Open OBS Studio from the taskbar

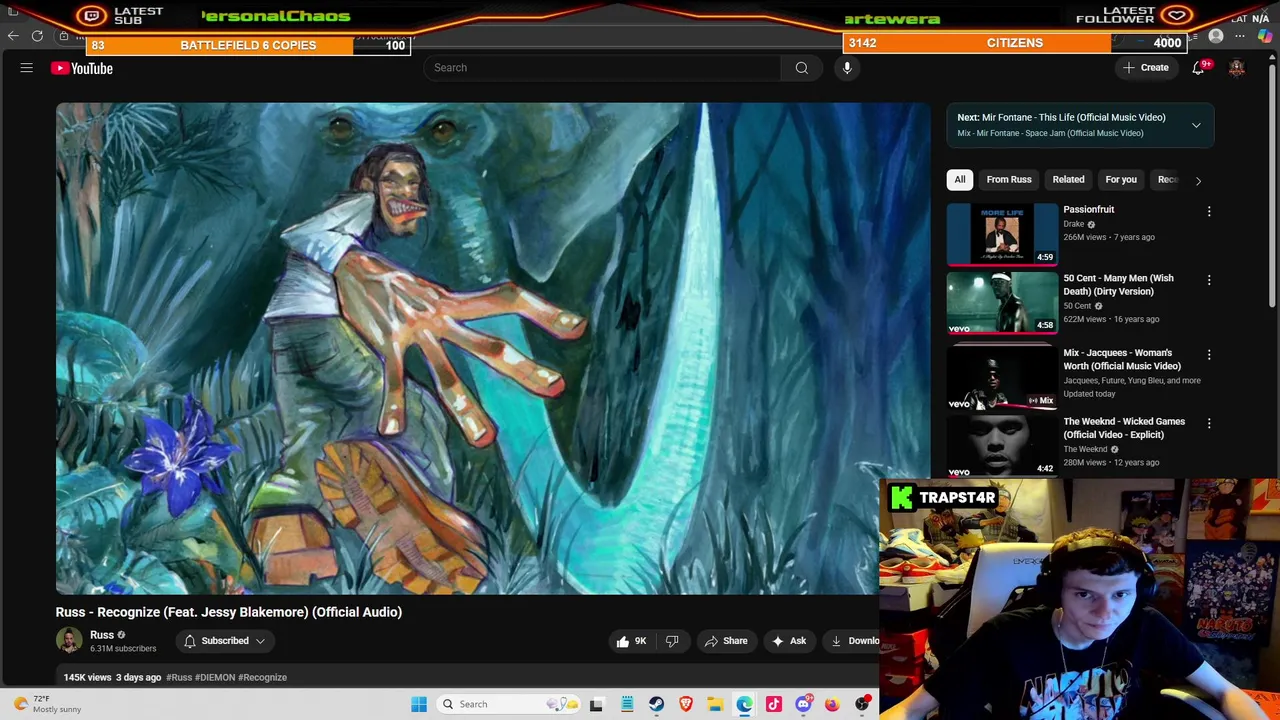click(x=862, y=704)
